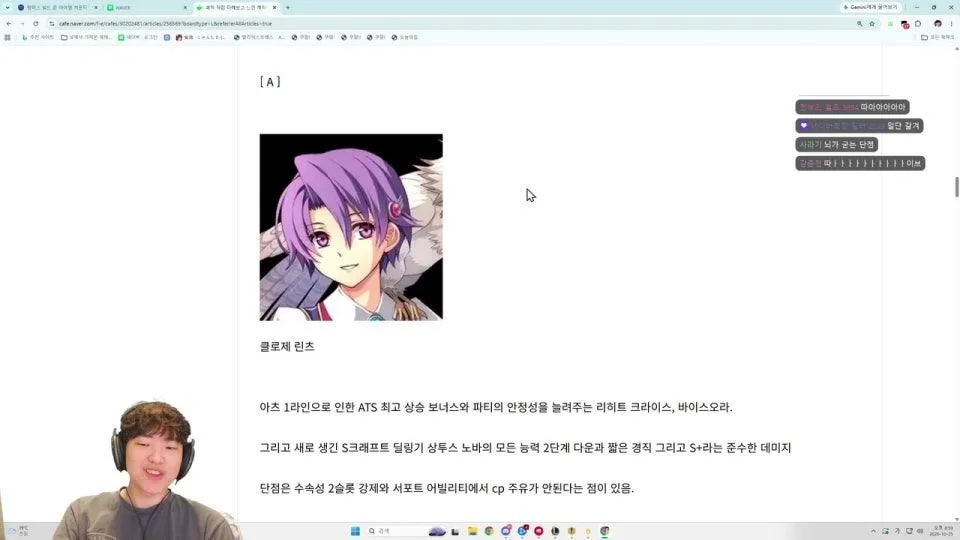Bookmark this page with the star icon

(x=872, y=23)
